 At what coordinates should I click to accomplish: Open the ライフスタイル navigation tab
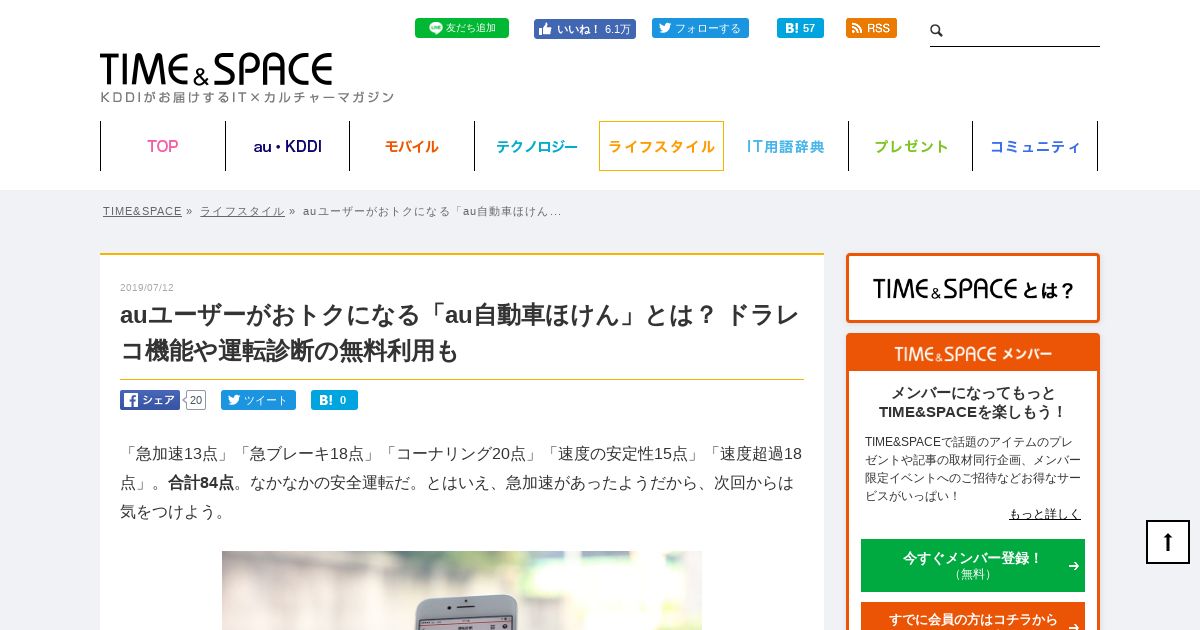(661, 146)
